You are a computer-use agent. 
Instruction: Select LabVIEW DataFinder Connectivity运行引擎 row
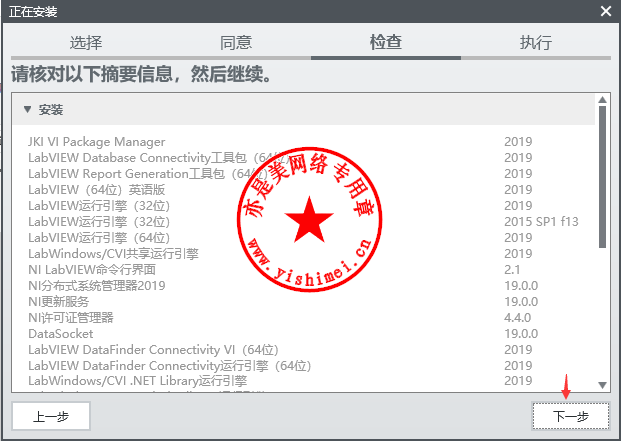pos(304,365)
